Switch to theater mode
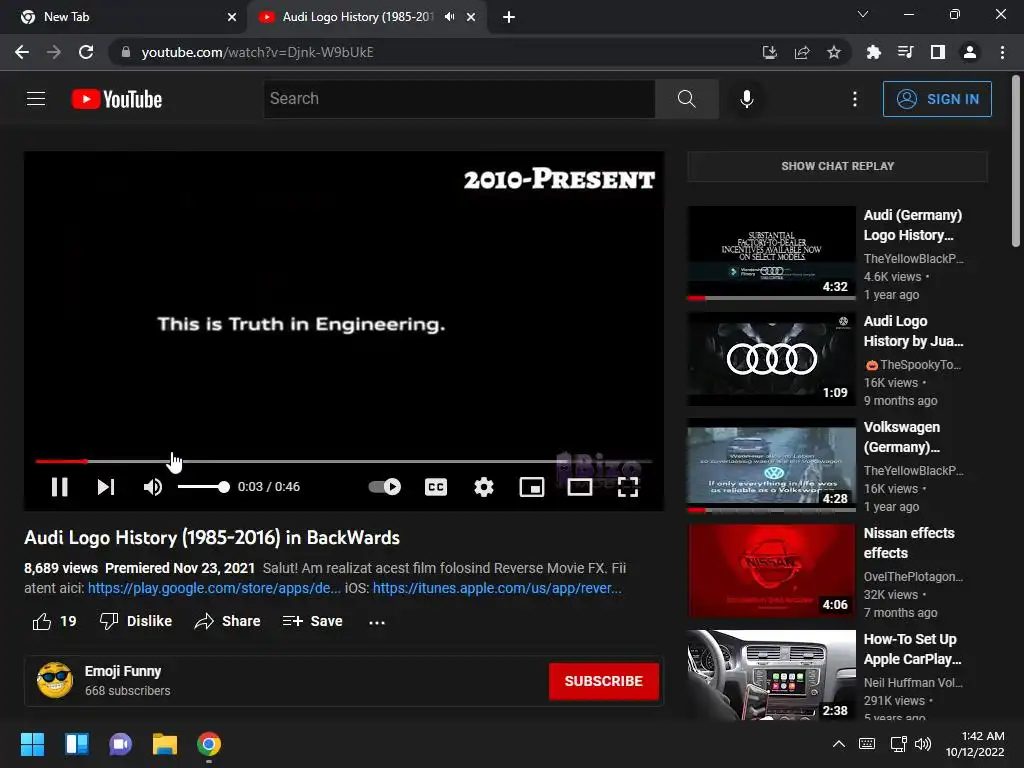This screenshot has height=768, width=1024. tap(580, 487)
